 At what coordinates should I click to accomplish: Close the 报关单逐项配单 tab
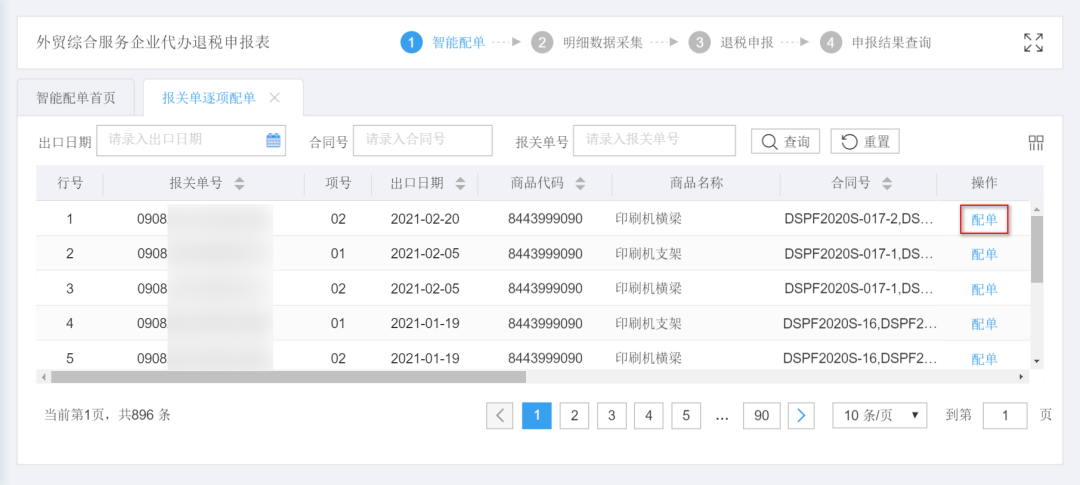275,98
